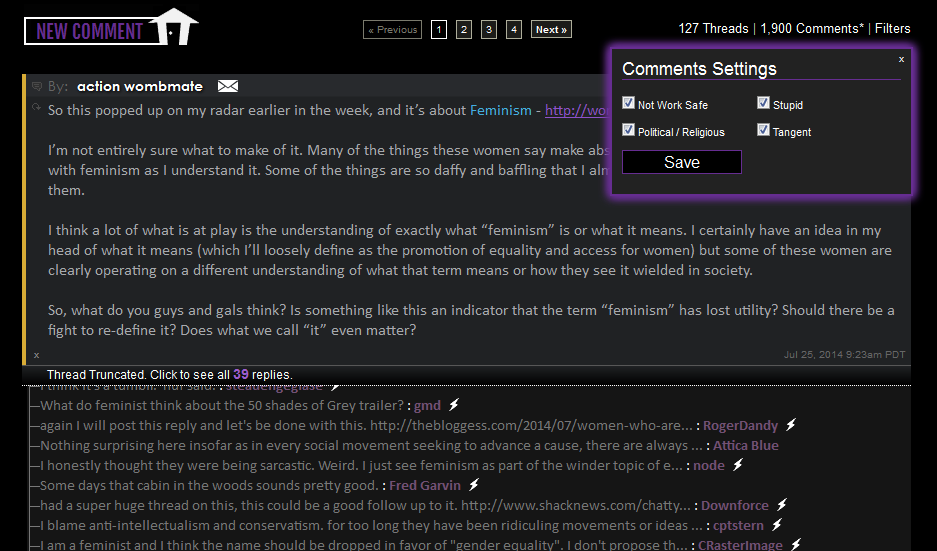Click the lightning bolt next to Downforce

[x=782, y=505]
